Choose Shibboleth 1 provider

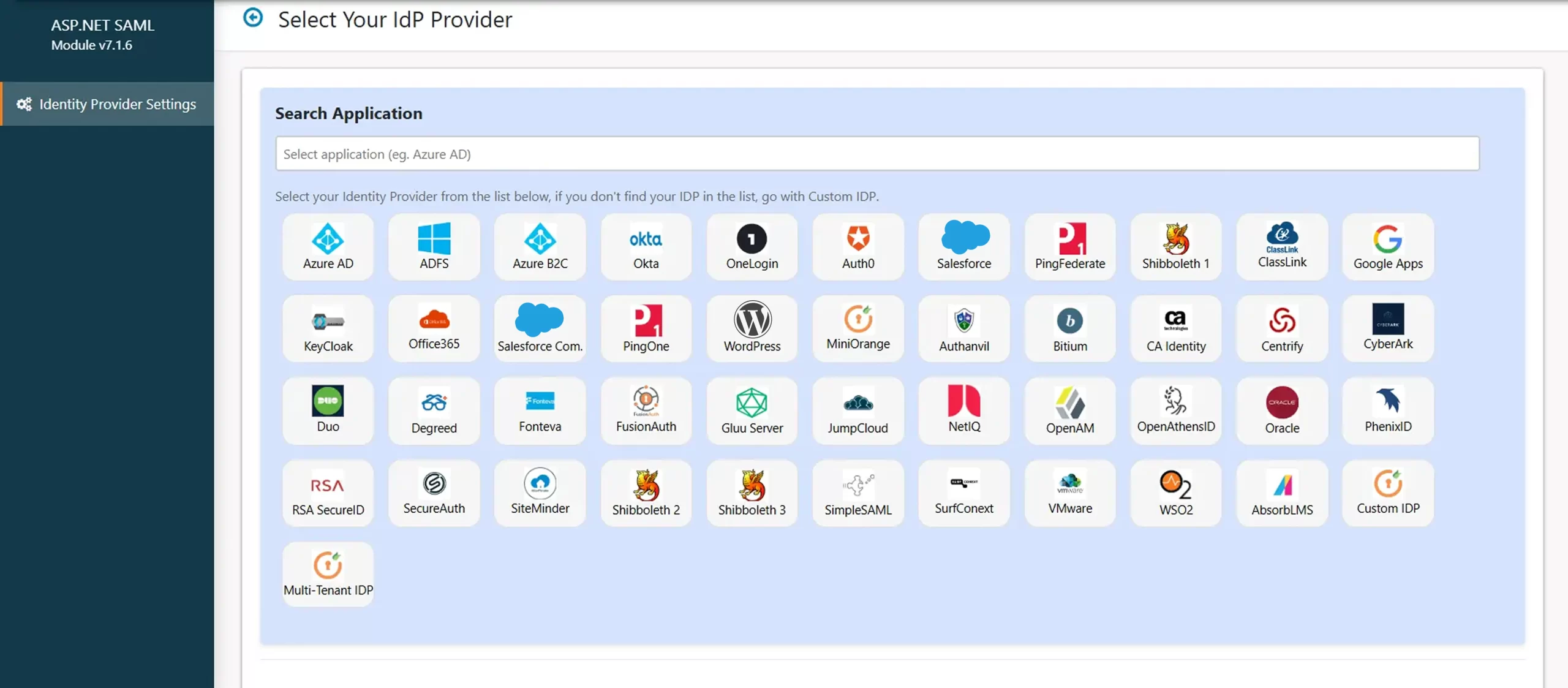pyautogui.click(x=1175, y=247)
